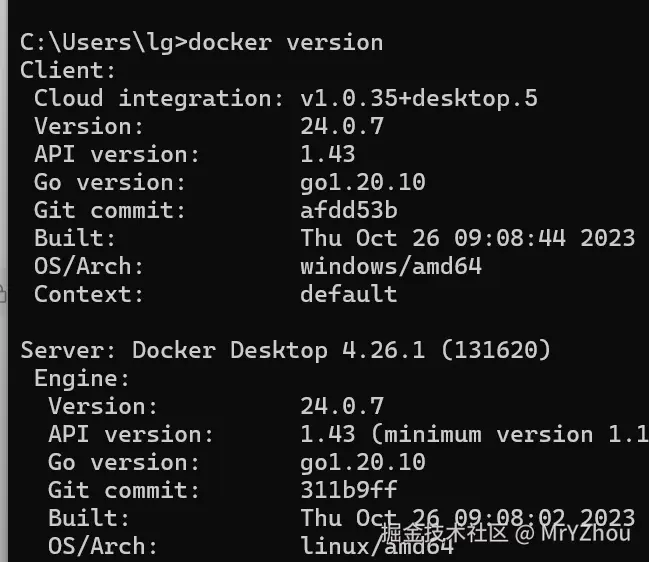Click the Client API version 1.43
Screen dimensions: 649x562
(x=327, y=154)
